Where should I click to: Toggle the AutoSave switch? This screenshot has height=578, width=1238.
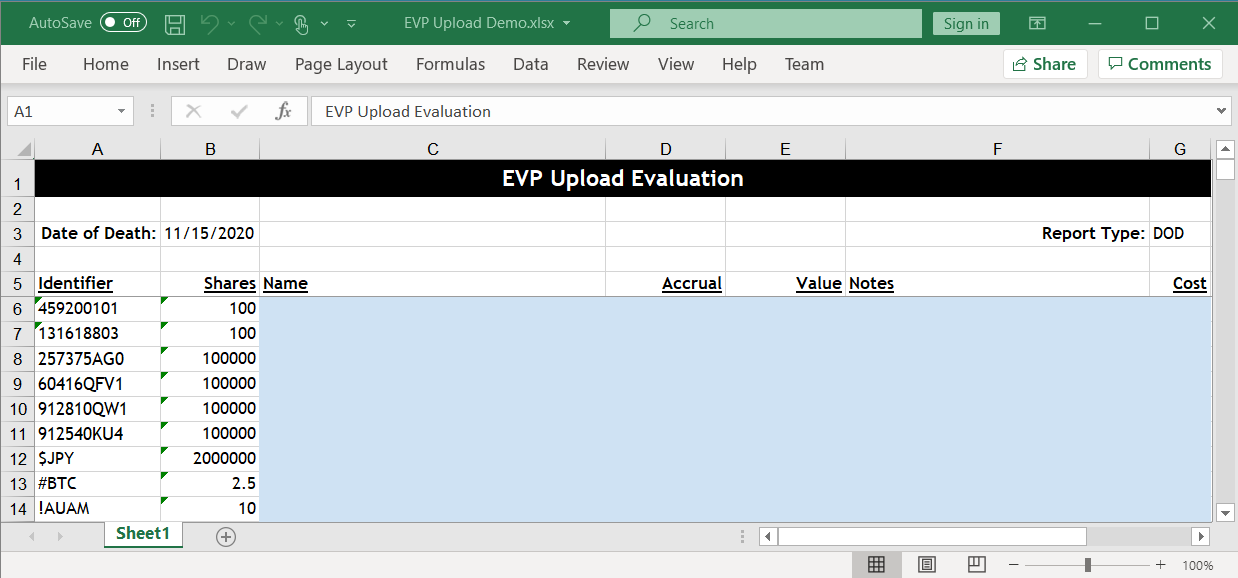point(123,23)
